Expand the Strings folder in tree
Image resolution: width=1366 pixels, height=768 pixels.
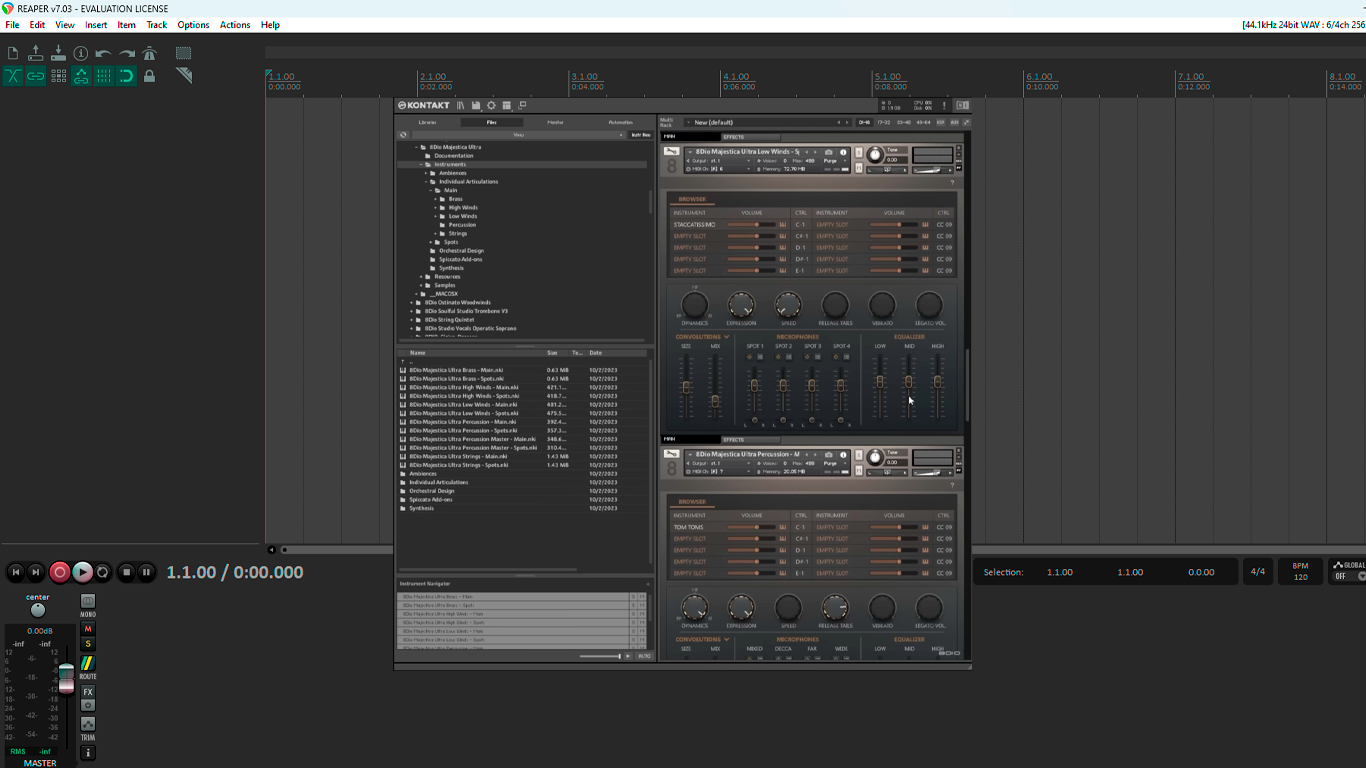click(437, 234)
